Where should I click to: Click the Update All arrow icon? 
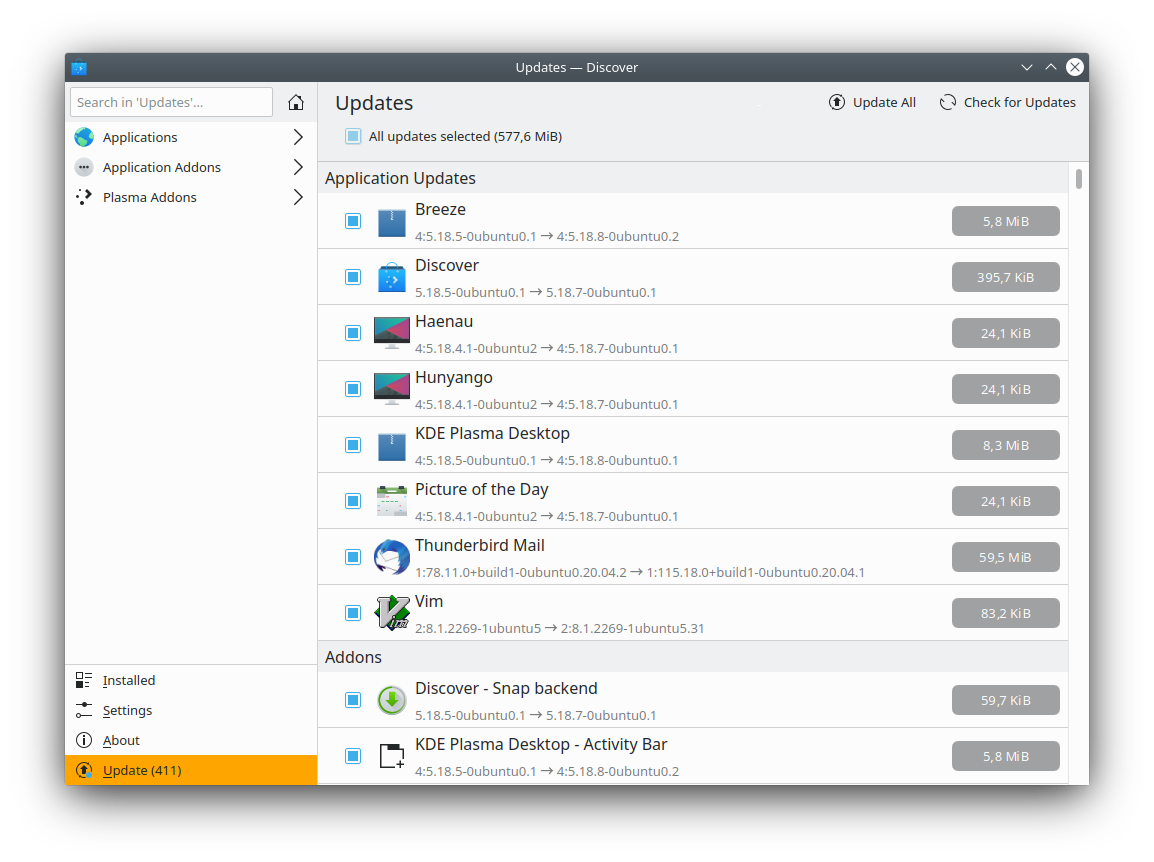(x=837, y=102)
